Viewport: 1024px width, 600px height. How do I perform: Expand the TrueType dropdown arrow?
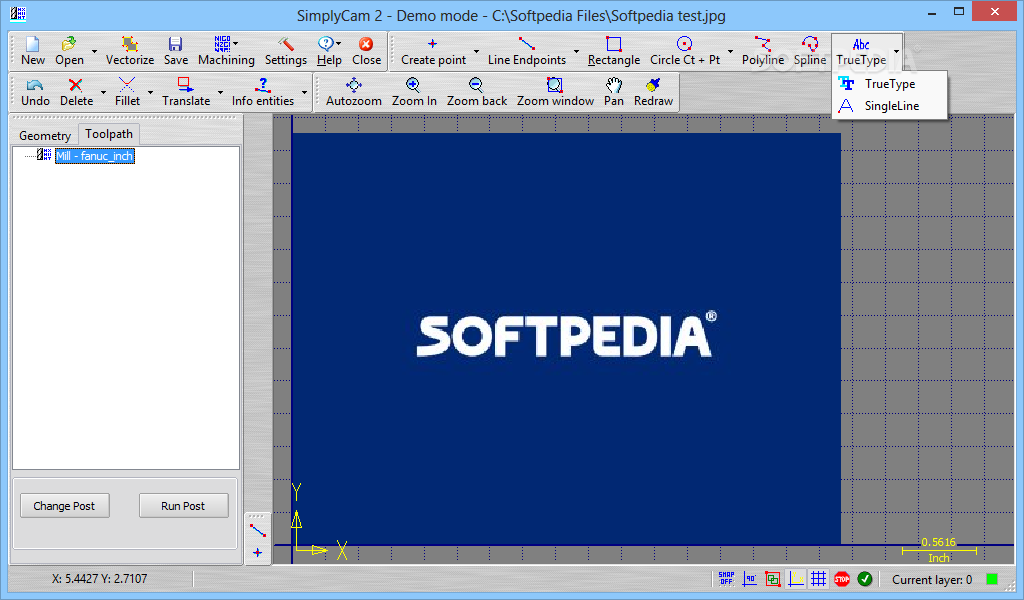click(x=896, y=52)
